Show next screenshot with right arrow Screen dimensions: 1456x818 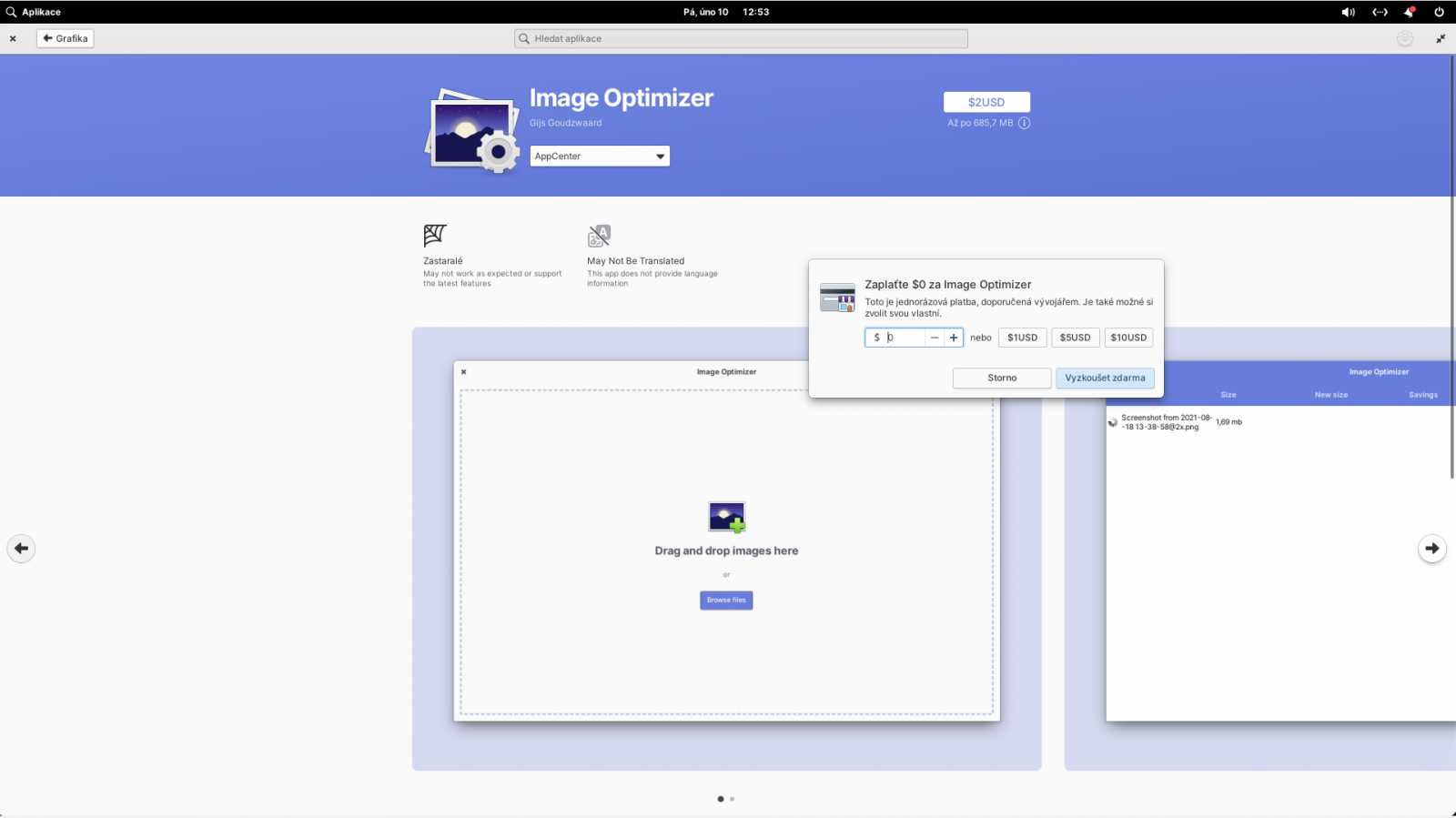point(1432,548)
